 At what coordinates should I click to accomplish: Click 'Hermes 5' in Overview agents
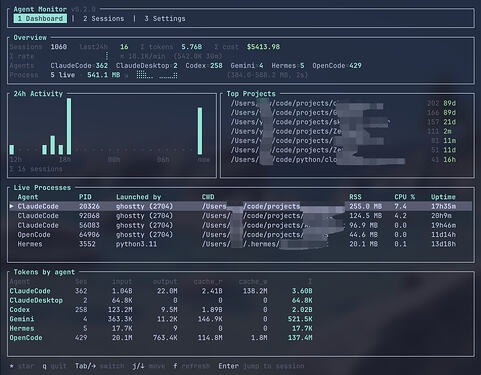point(288,66)
